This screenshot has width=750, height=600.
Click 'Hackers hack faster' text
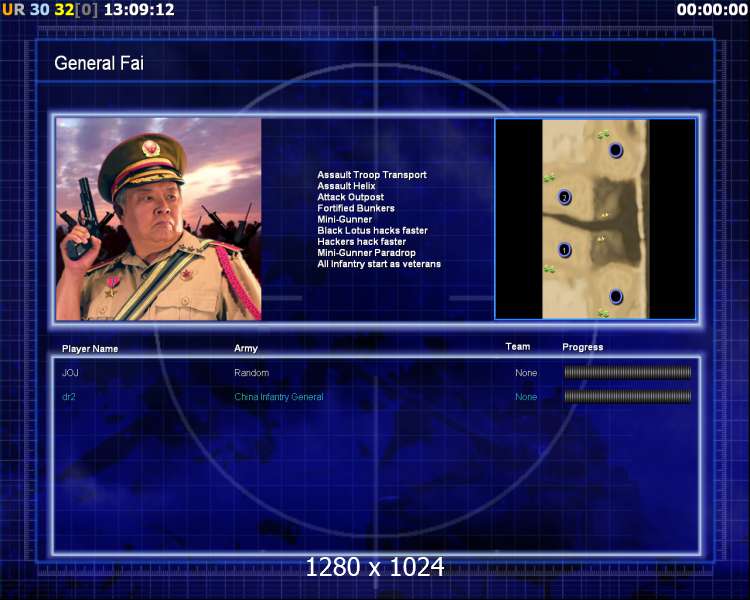(362, 242)
